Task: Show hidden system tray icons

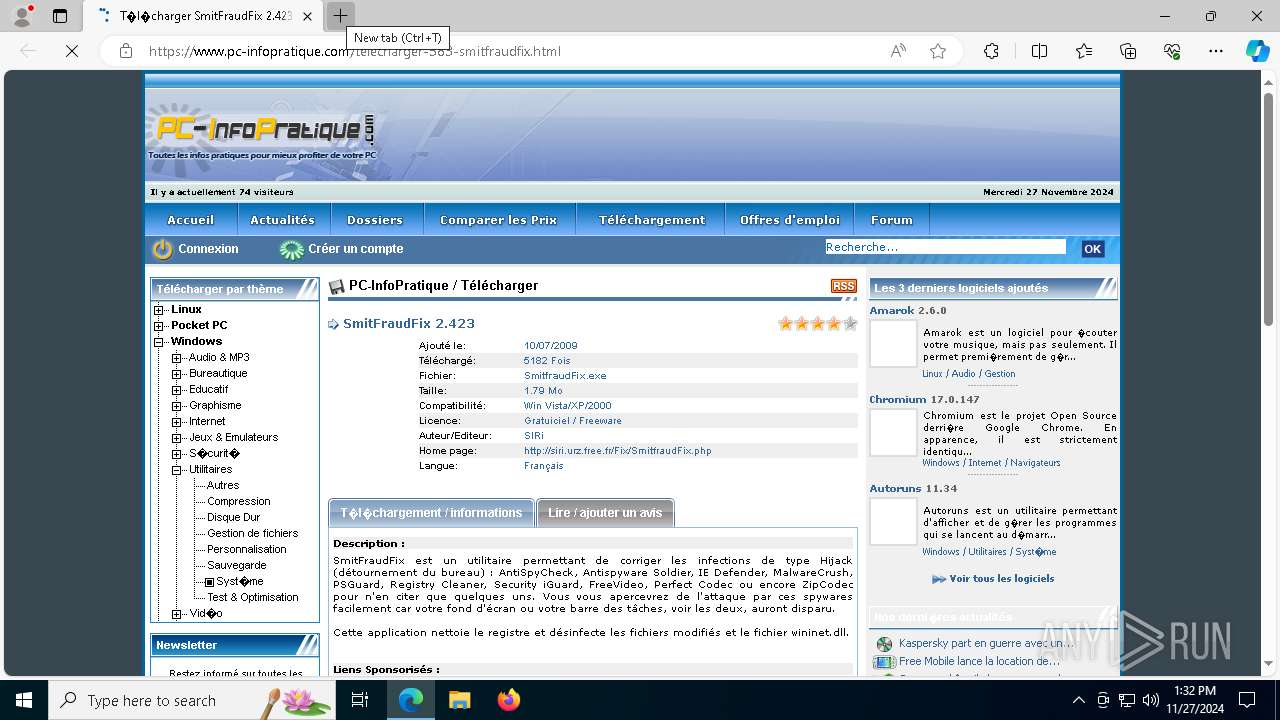Action: point(1078,700)
